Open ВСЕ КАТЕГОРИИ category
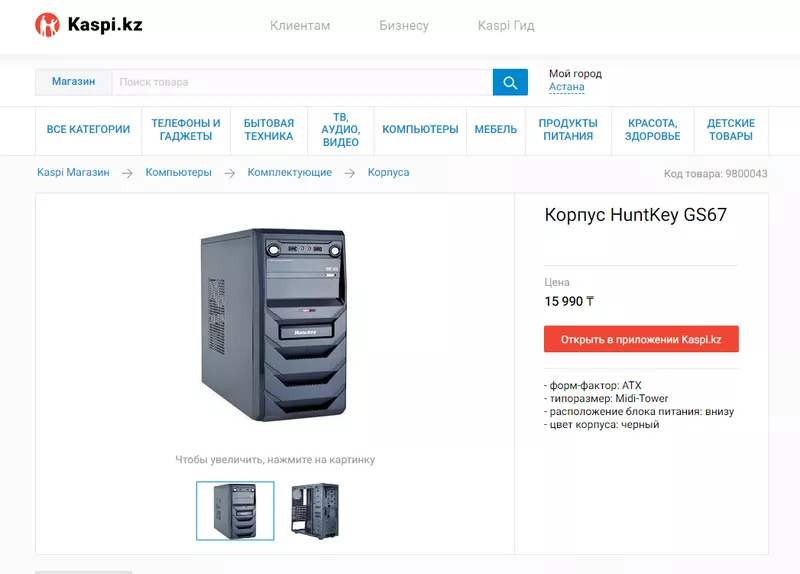 pos(88,130)
